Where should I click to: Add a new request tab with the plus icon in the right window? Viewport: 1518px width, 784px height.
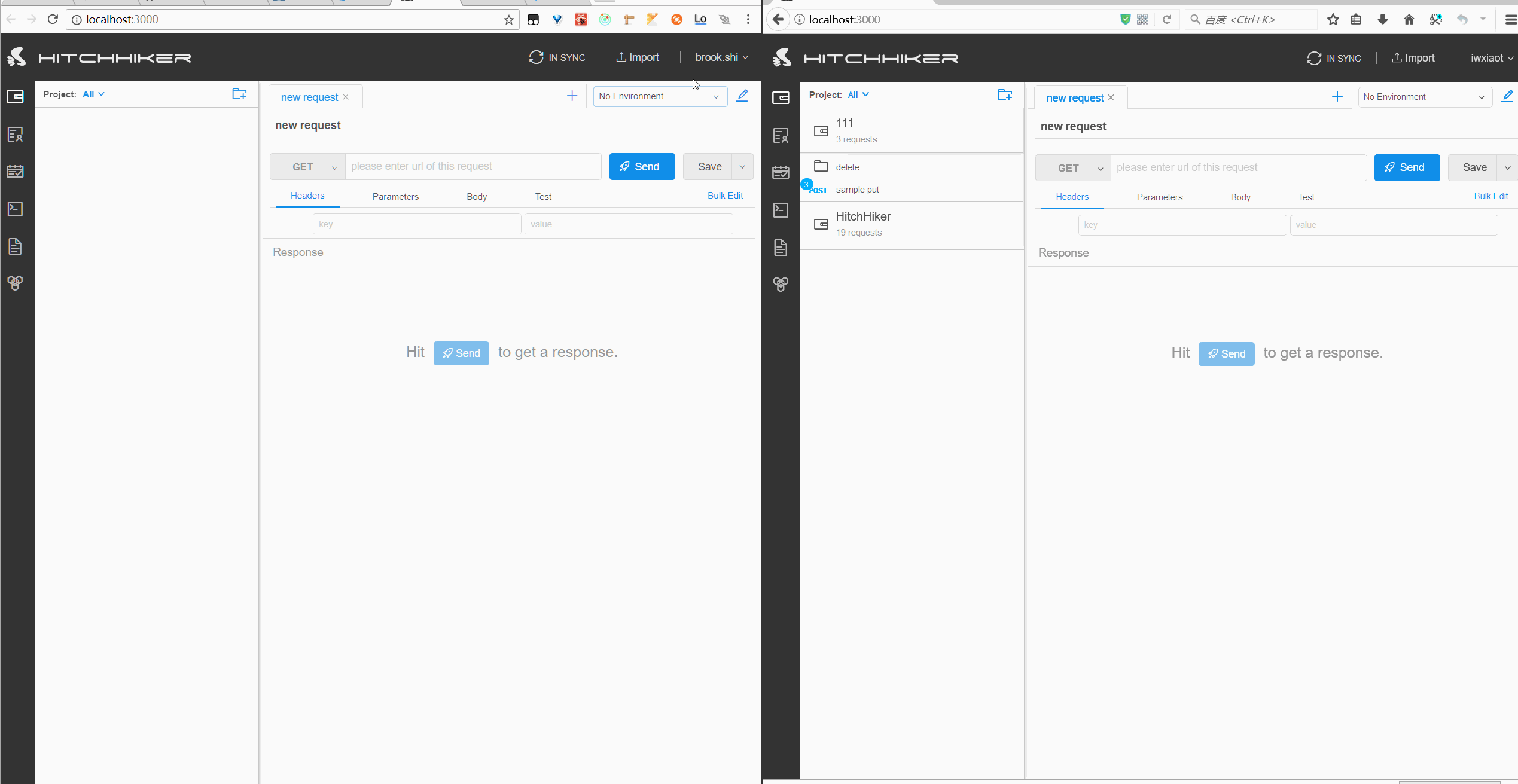(x=1337, y=97)
